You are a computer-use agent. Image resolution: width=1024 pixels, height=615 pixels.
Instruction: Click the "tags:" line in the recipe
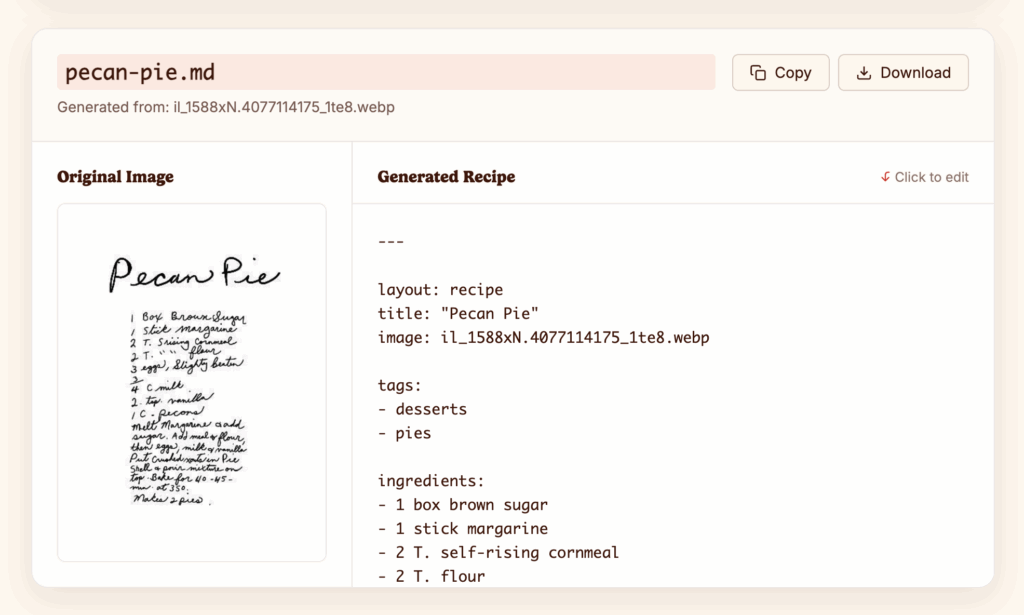point(399,385)
